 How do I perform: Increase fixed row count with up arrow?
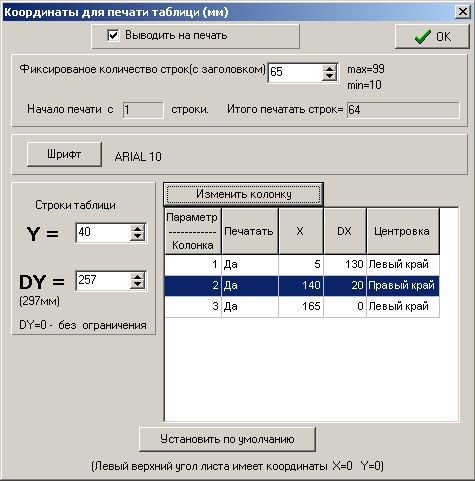click(329, 68)
